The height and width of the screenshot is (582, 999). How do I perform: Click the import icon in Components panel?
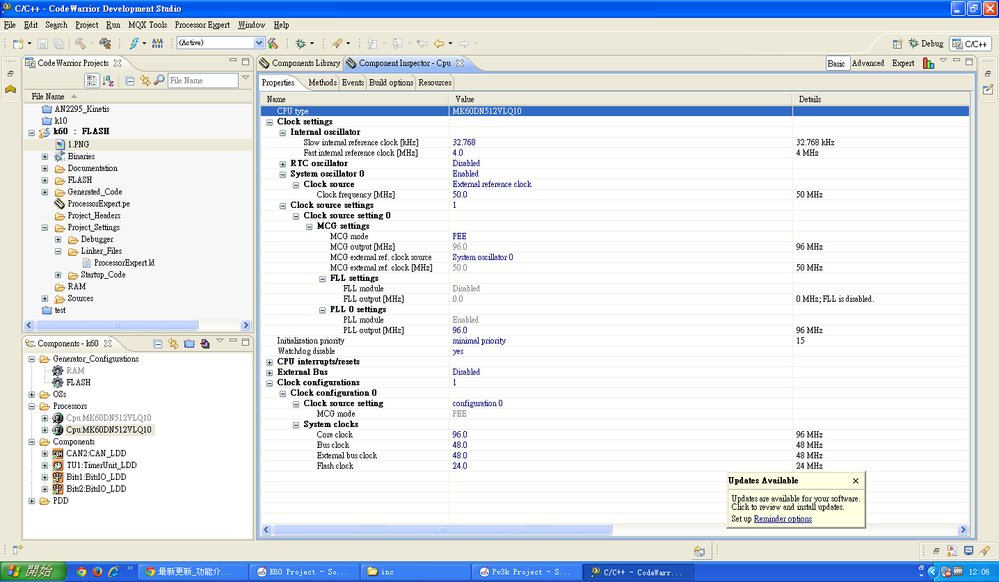[205, 344]
